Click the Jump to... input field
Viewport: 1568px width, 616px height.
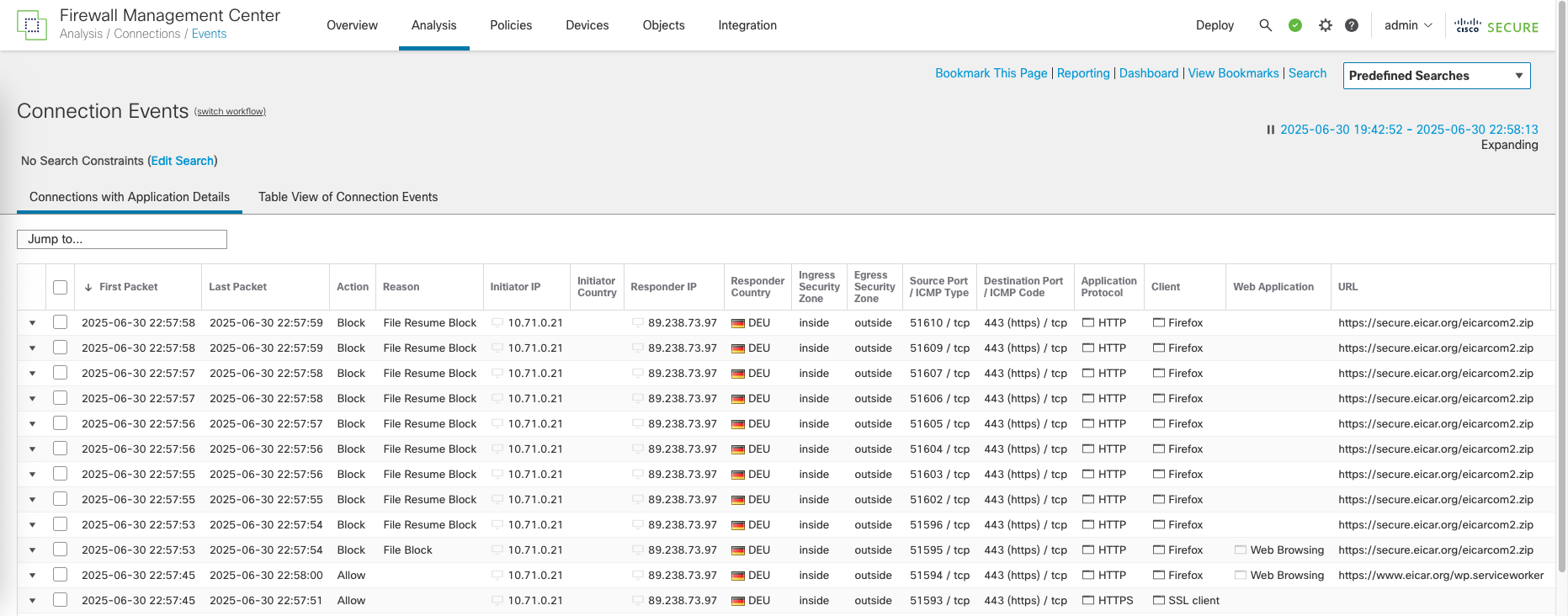pos(122,239)
